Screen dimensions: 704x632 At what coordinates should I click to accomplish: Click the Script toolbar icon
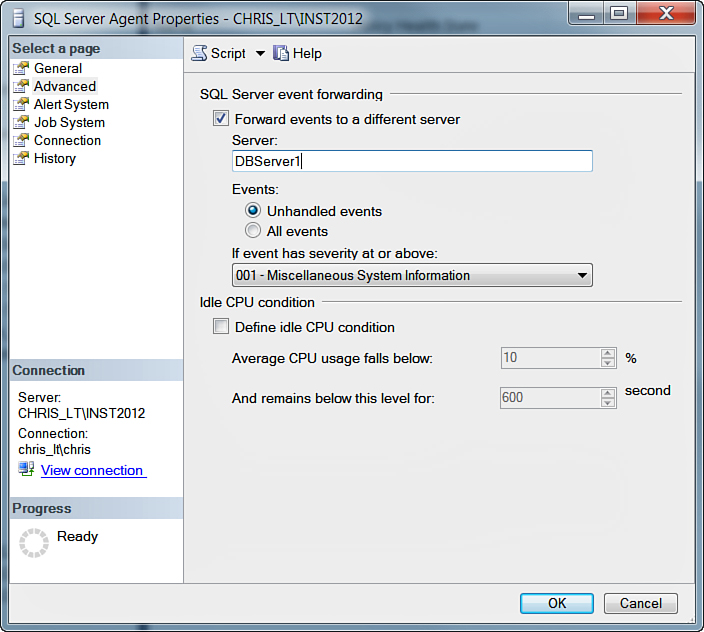pos(200,53)
